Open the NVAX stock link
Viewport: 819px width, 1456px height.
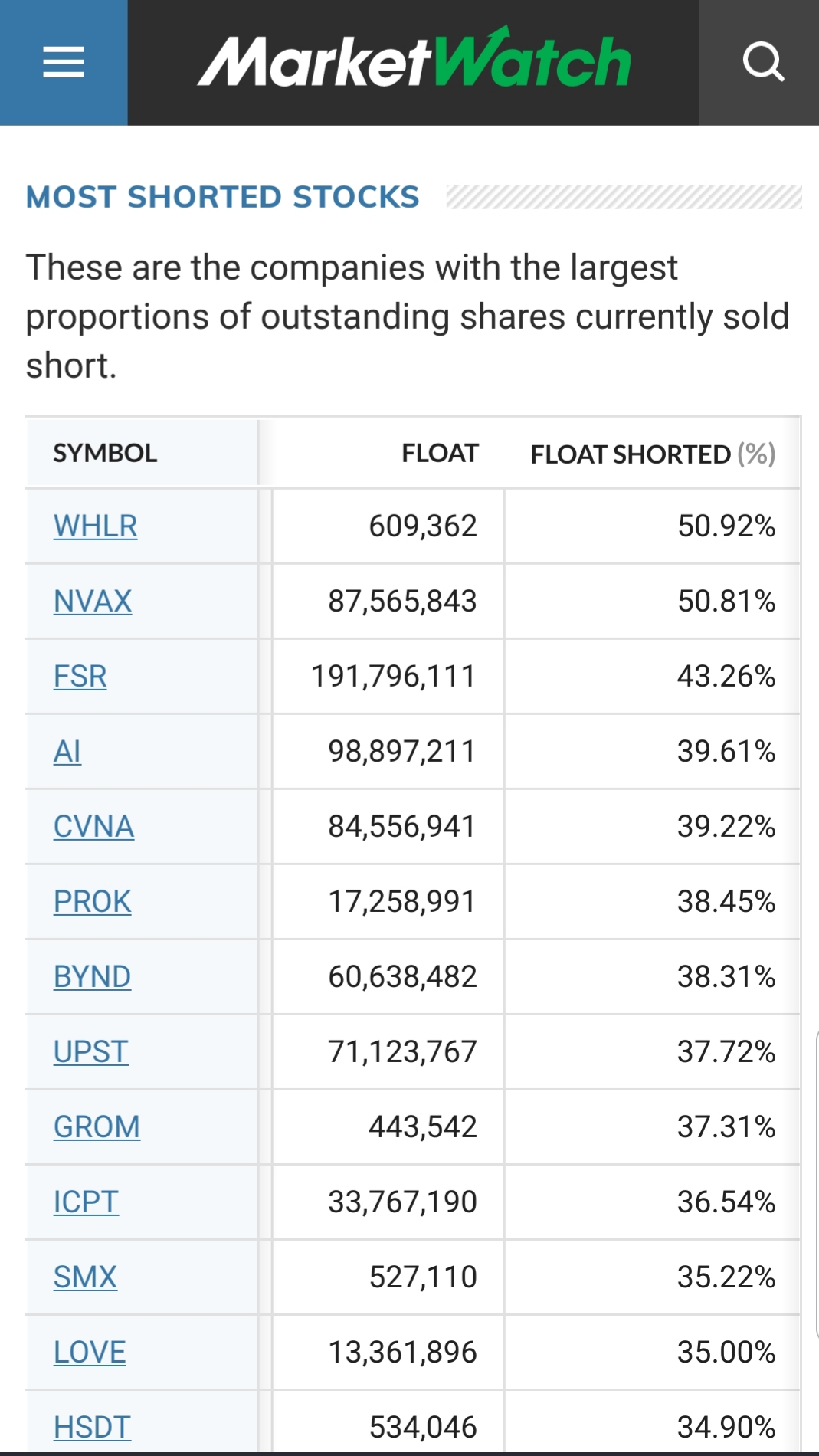pyautogui.click(x=93, y=601)
